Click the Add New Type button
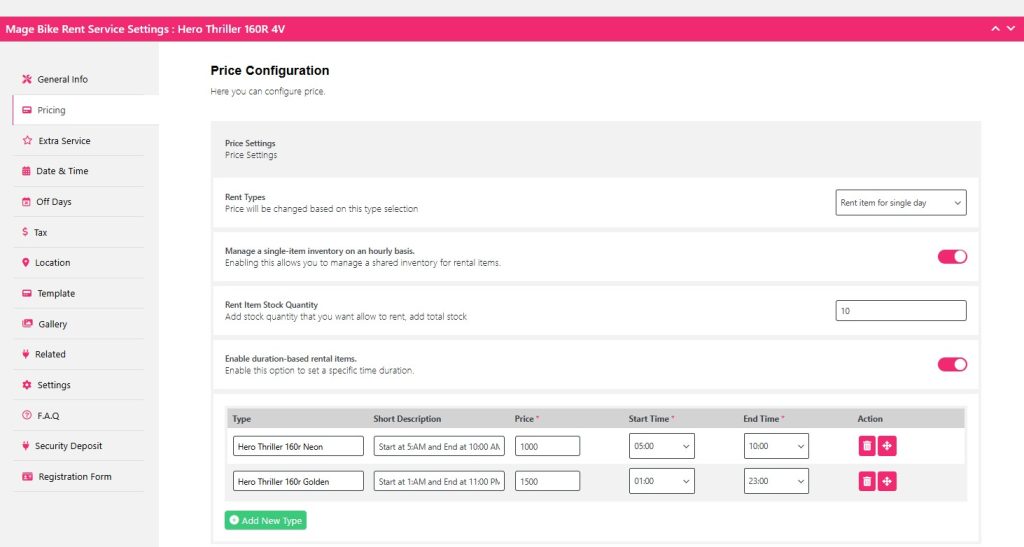Screen dimensions: 1024x547 click(x=264, y=520)
